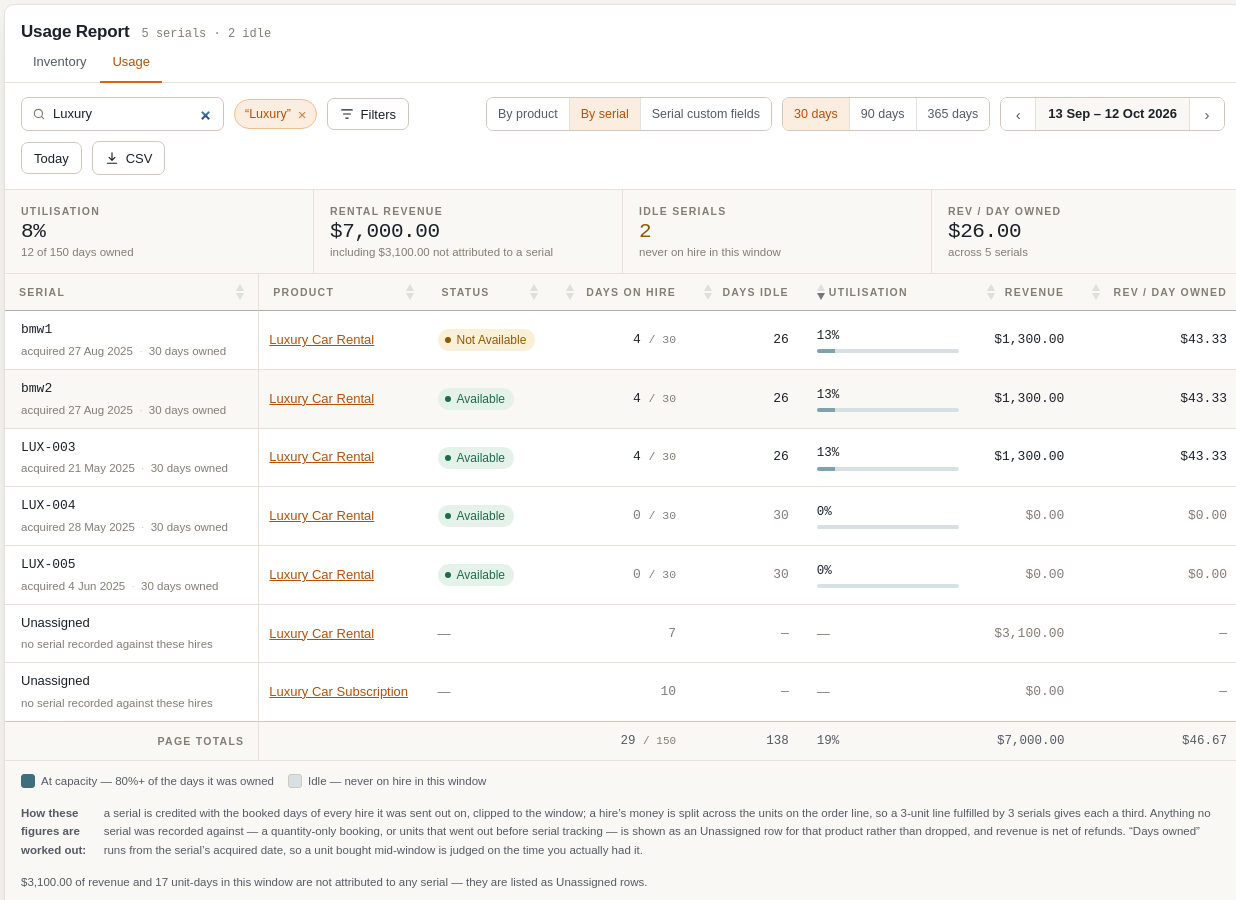Sort by Revenue column arrows
The height and width of the screenshot is (900, 1236).
[x=991, y=292]
